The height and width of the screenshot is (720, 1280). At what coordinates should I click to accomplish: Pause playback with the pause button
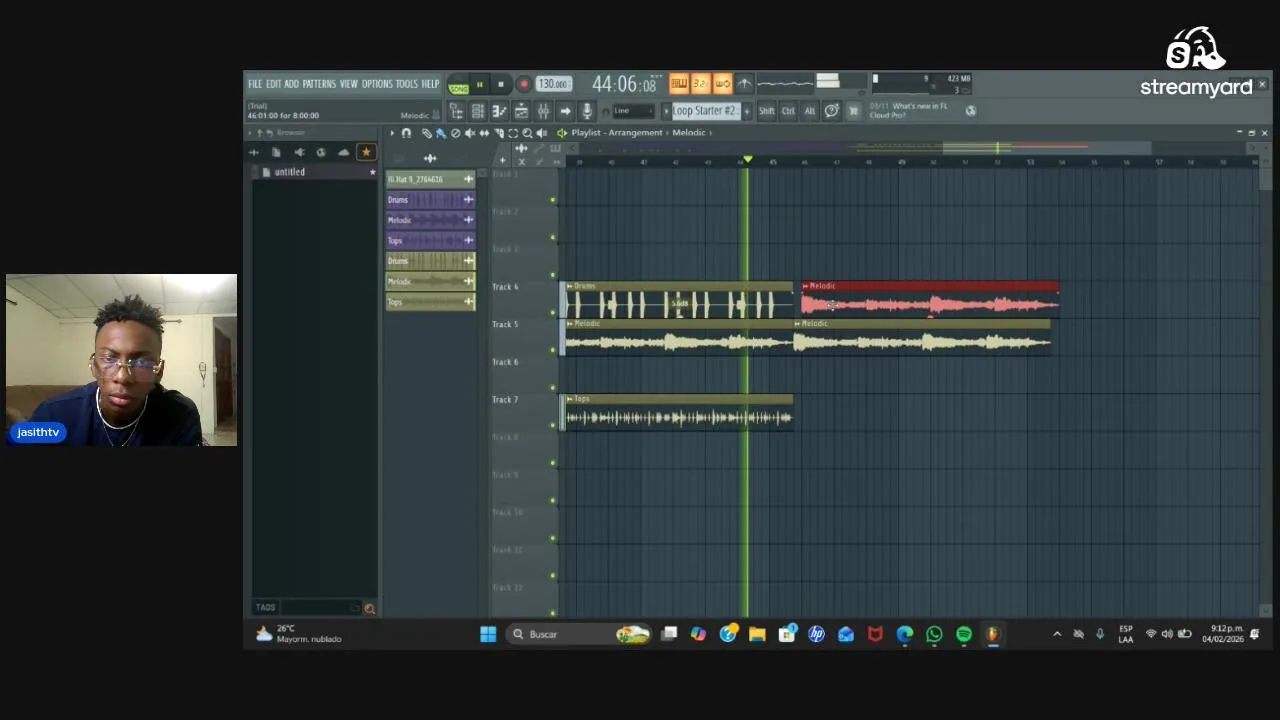click(480, 85)
